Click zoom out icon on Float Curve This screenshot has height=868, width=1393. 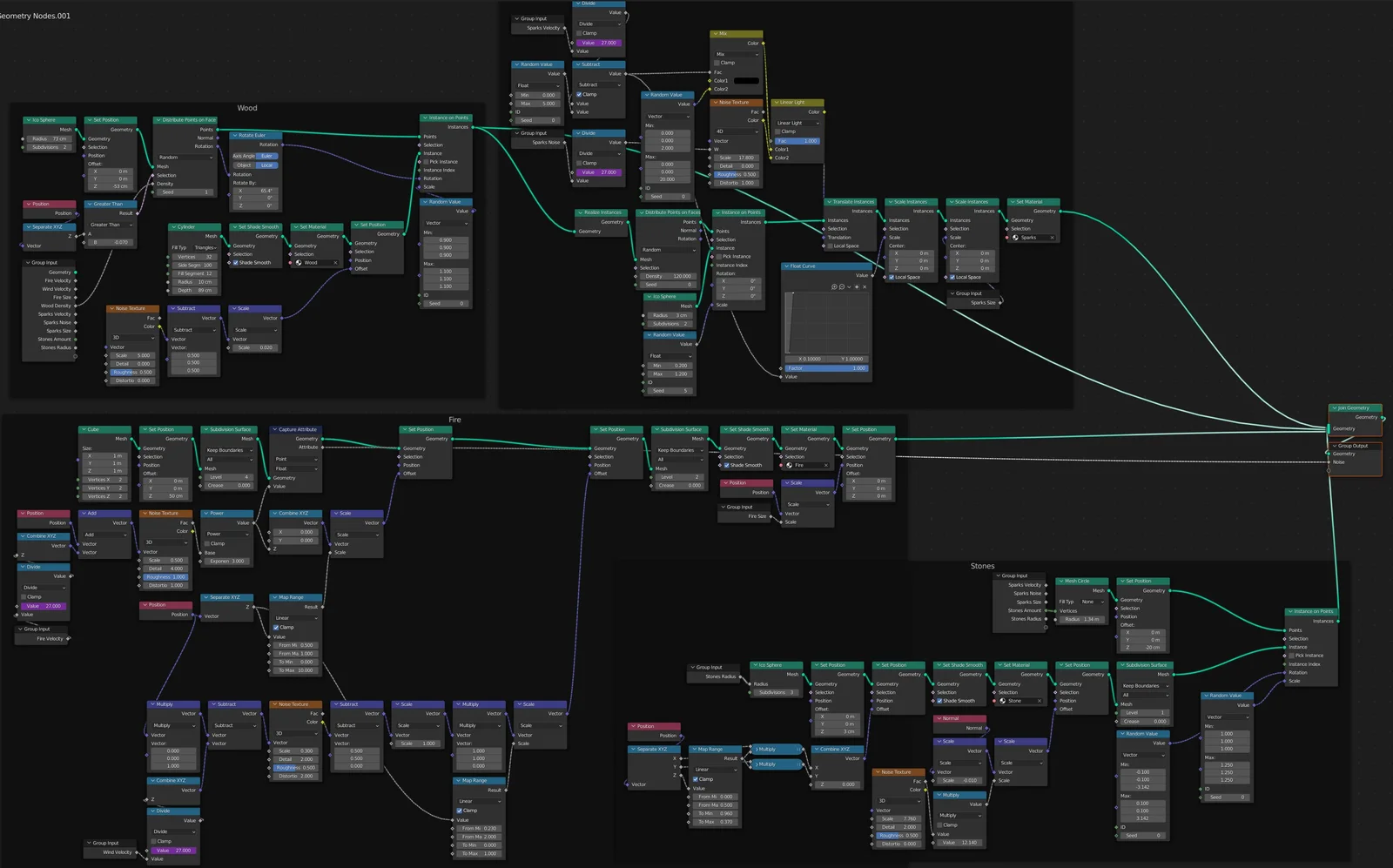point(841,286)
